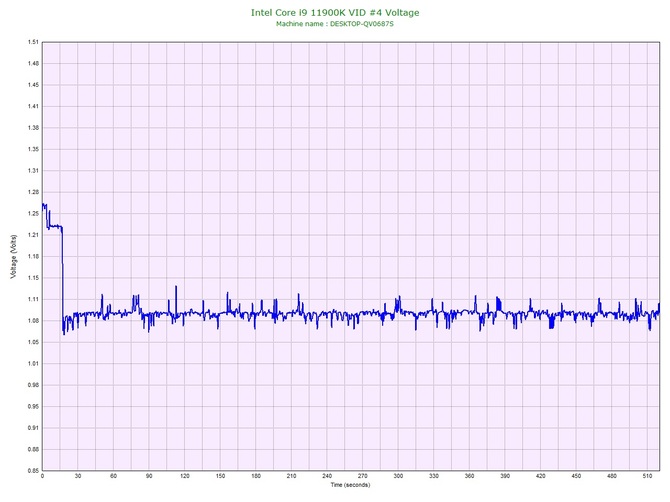Click the 1.35 y-axis value
Viewport: 670px width, 502px height.
tap(33, 149)
